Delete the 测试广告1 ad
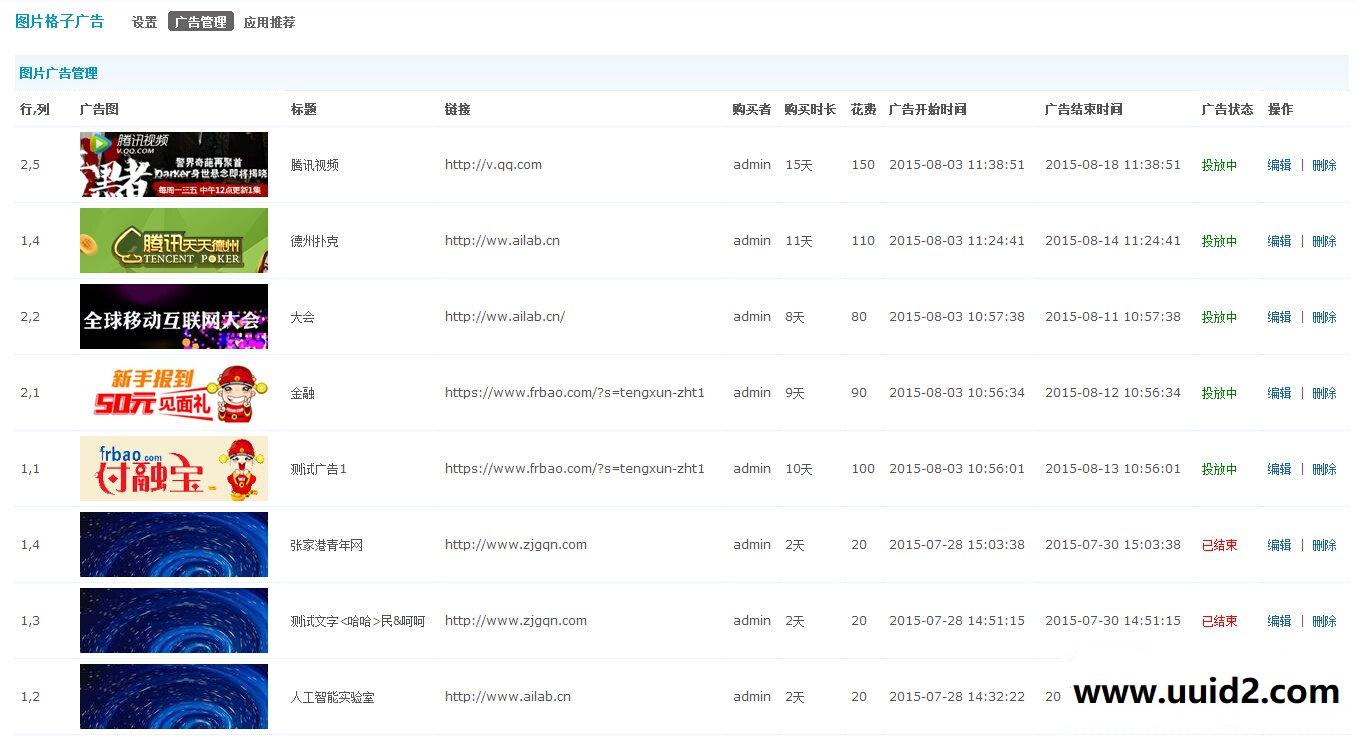The image size is (1356, 738). tap(1324, 468)
